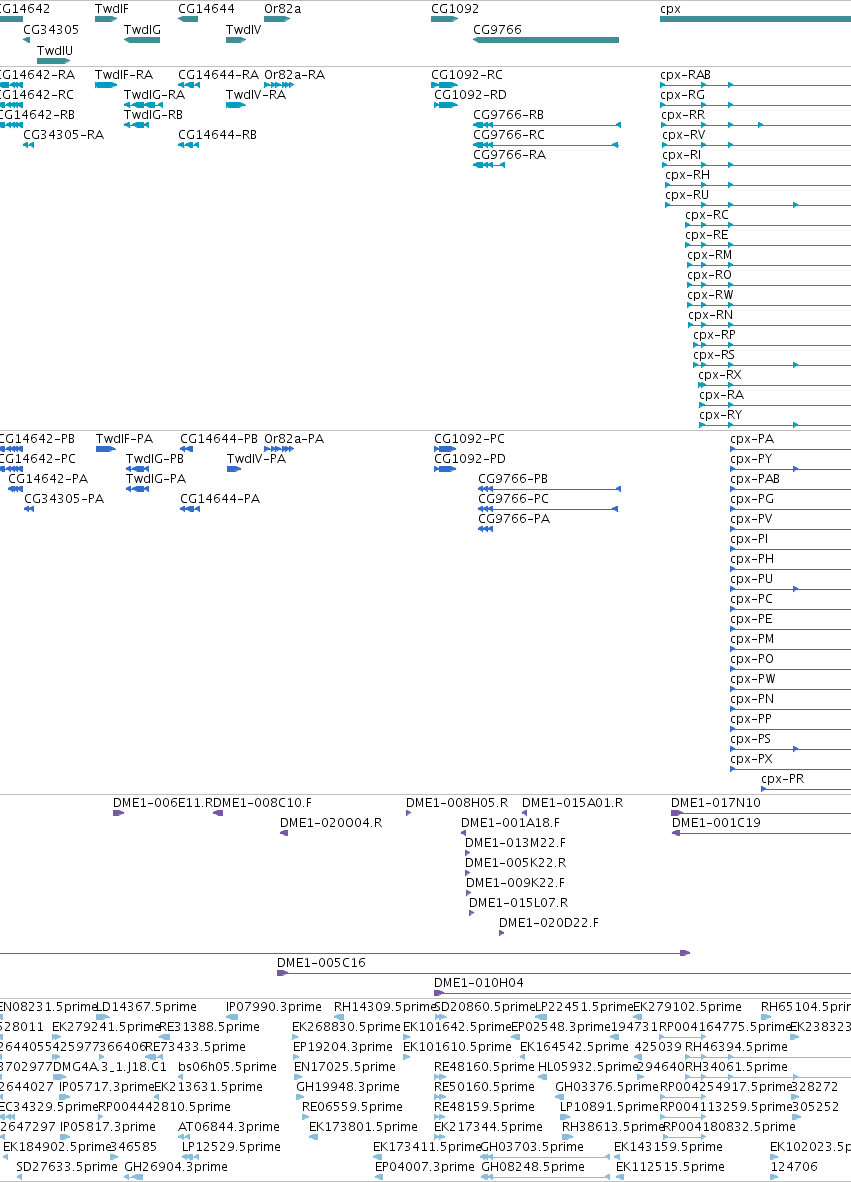The image size is (851, 1182).
Task: Click transcript label cpx-RS
Action: [x=714, y=354]
